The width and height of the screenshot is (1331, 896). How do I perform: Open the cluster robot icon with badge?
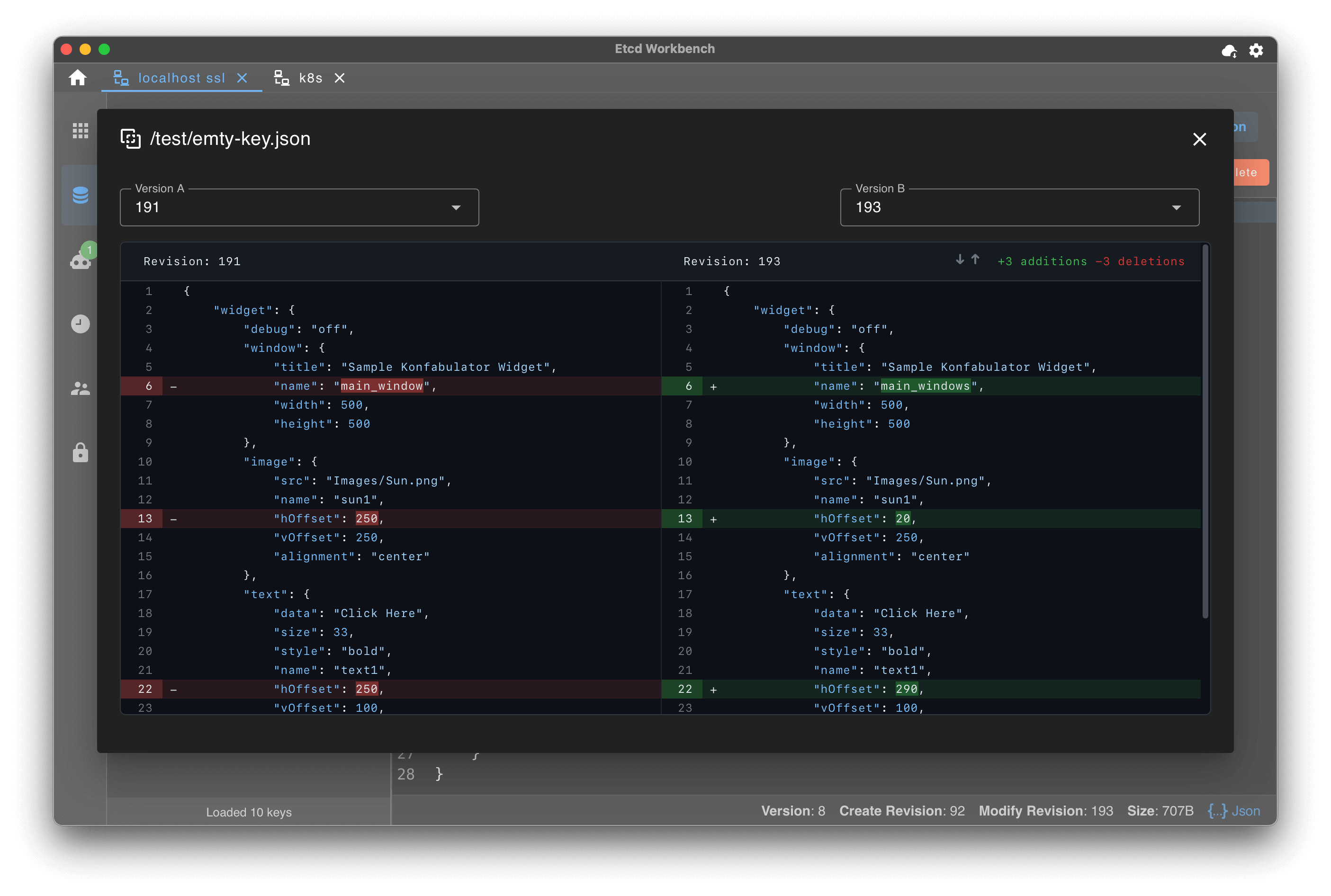coord(81,257)
